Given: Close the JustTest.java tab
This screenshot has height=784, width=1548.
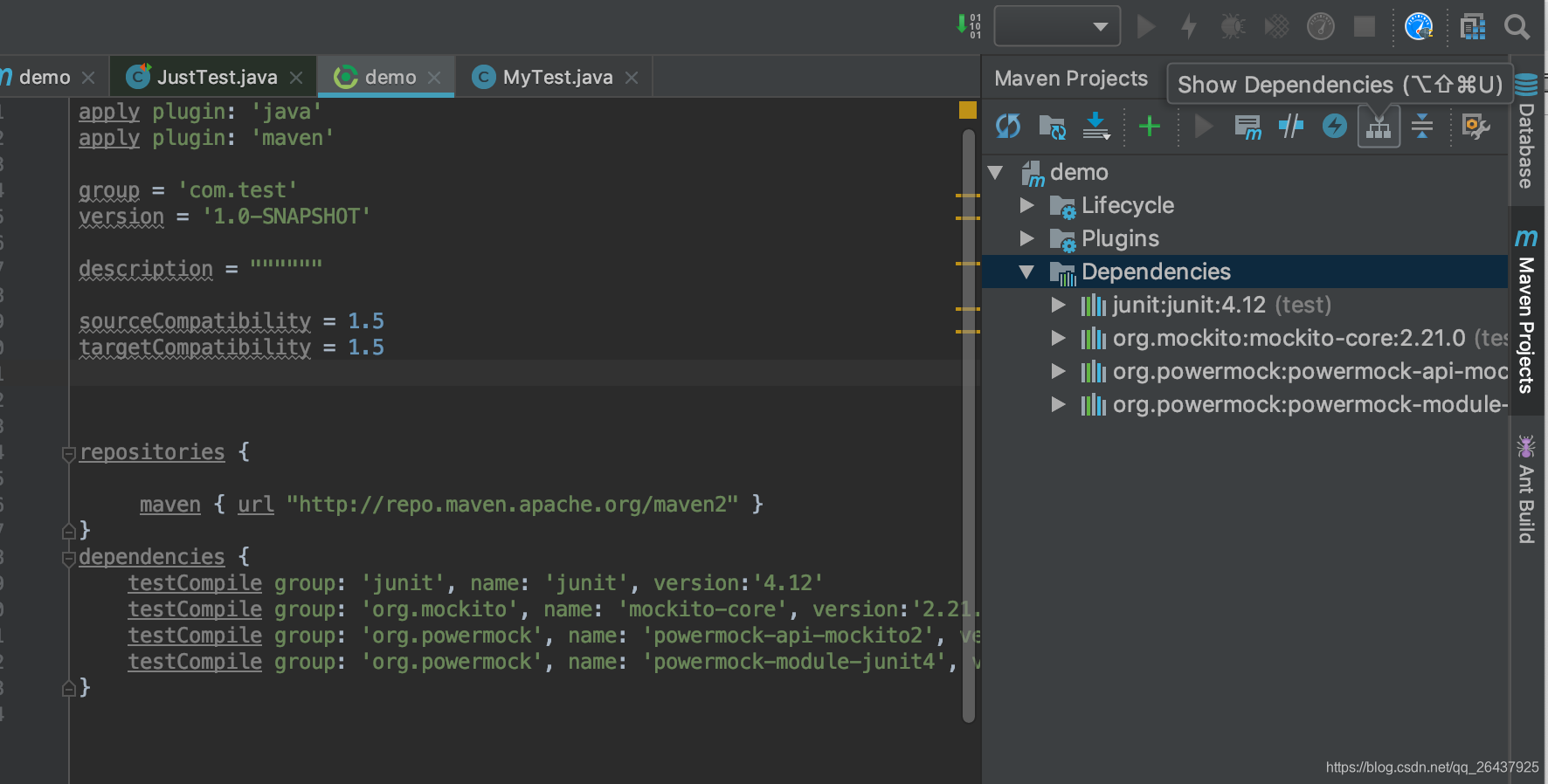Looking at the screenshot, I should coord(296,78).
